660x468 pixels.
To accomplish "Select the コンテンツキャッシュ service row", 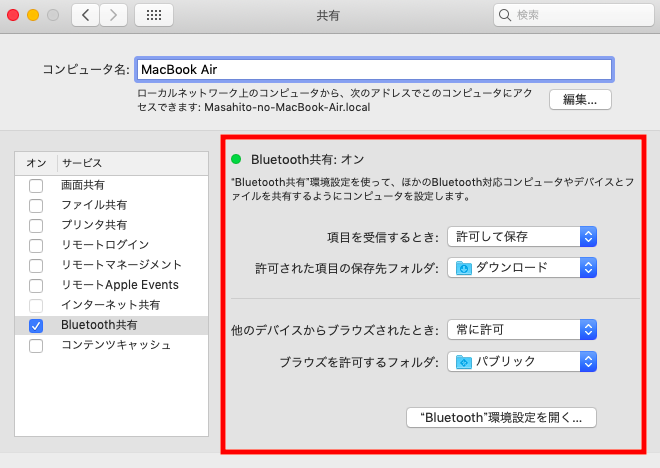I will coord(112,345).
